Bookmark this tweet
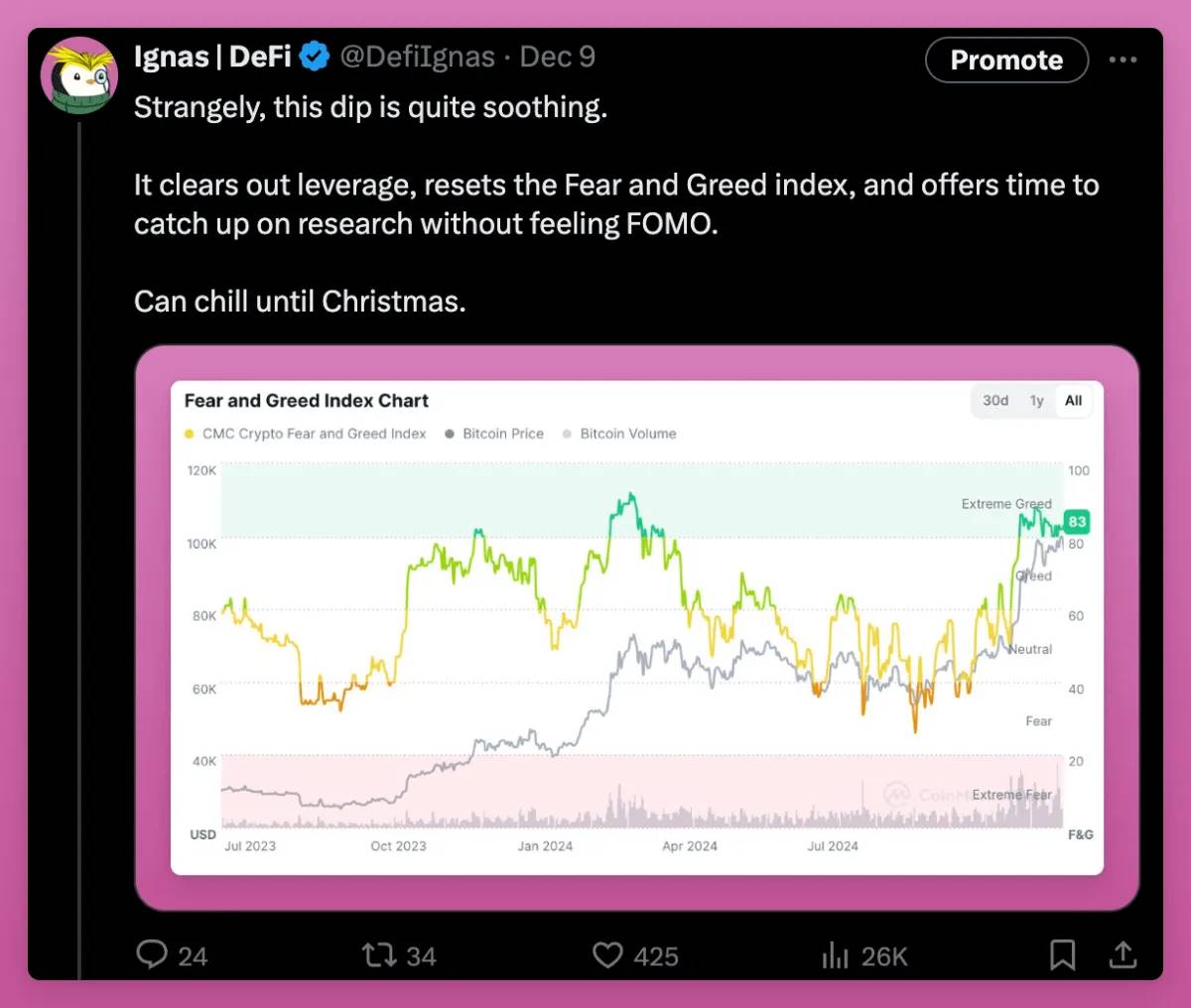 [x=1062, y=954]
